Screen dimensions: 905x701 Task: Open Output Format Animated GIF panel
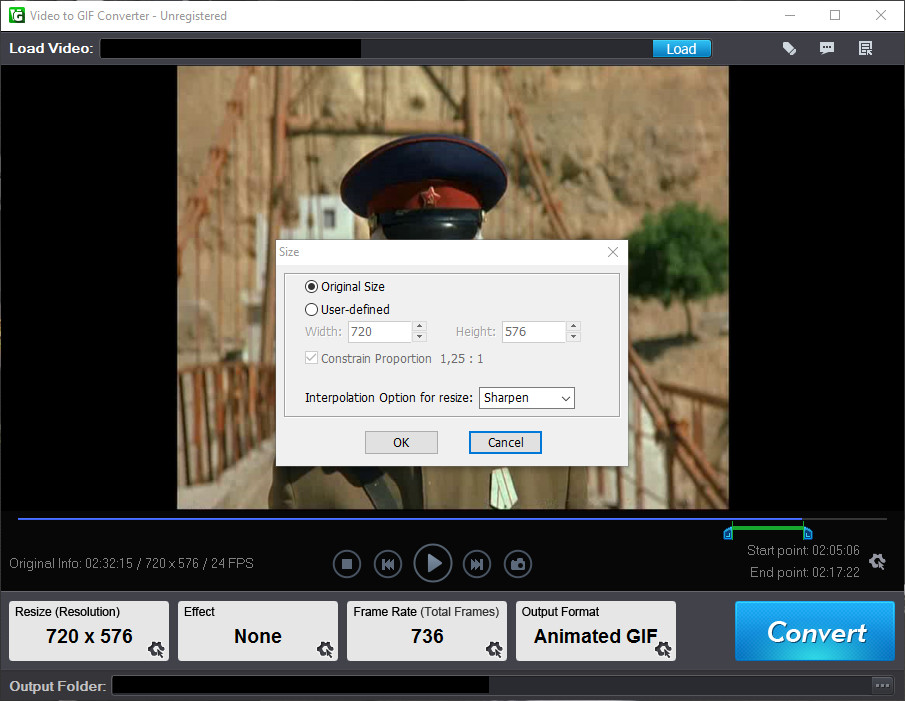coord(596,631)
